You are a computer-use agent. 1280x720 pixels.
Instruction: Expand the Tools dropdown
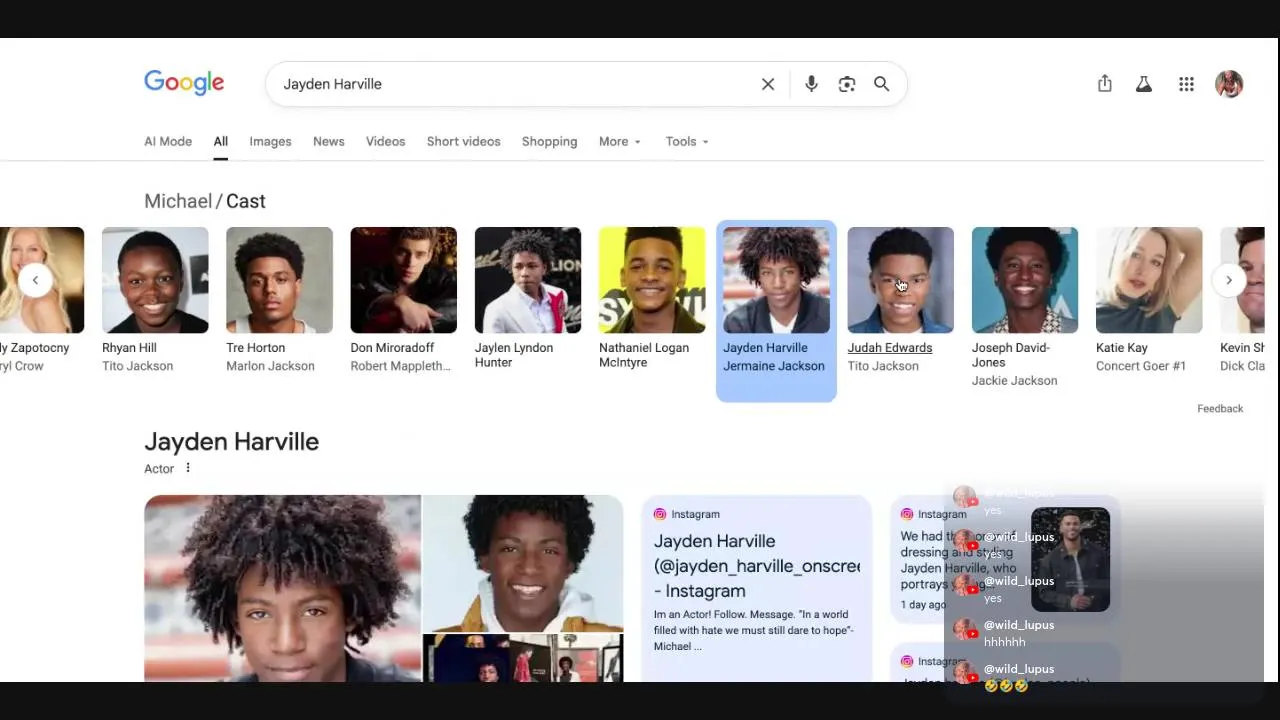pos(687,141)
